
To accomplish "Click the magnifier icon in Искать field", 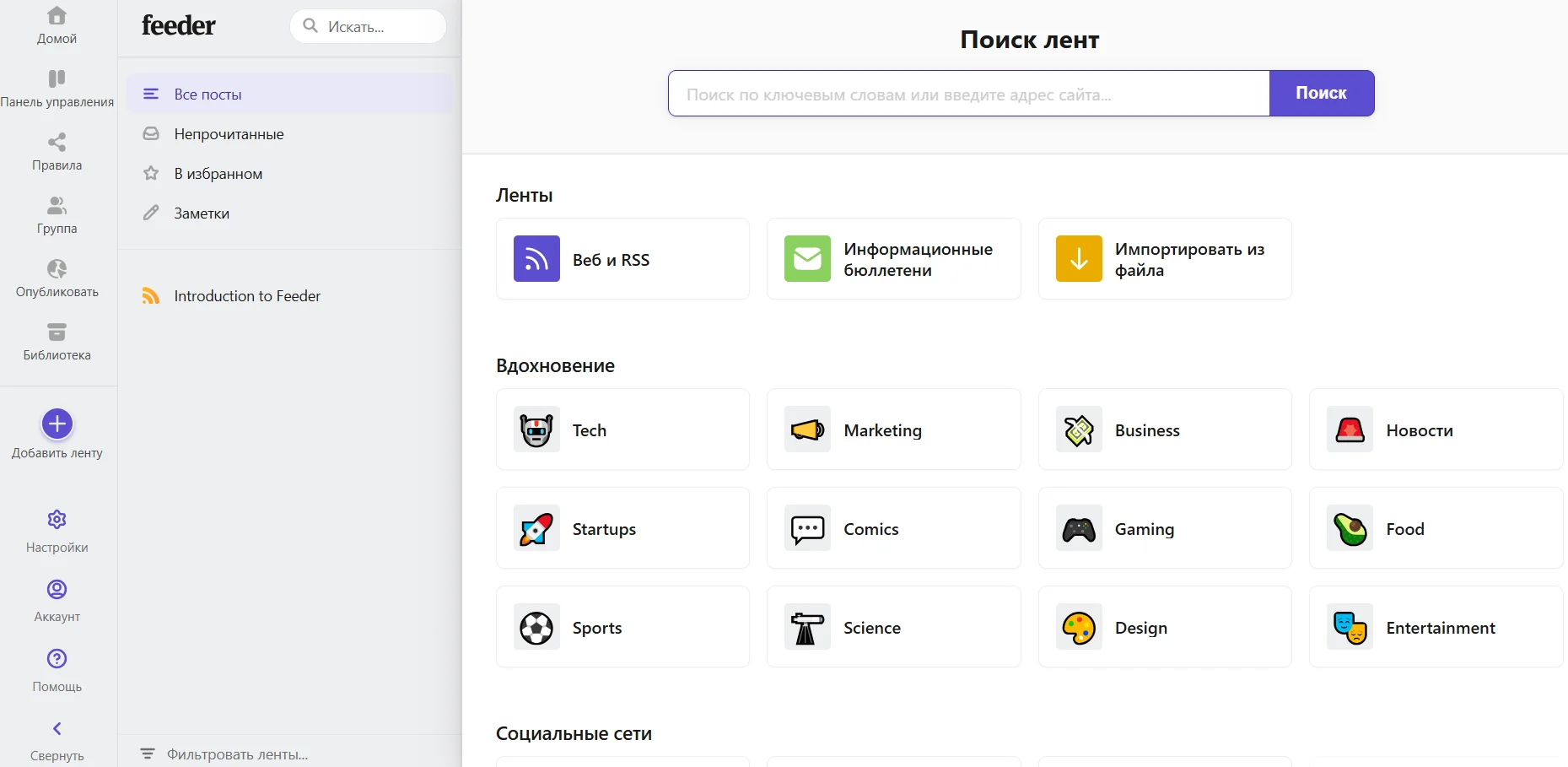I will [x=310, y=26].
